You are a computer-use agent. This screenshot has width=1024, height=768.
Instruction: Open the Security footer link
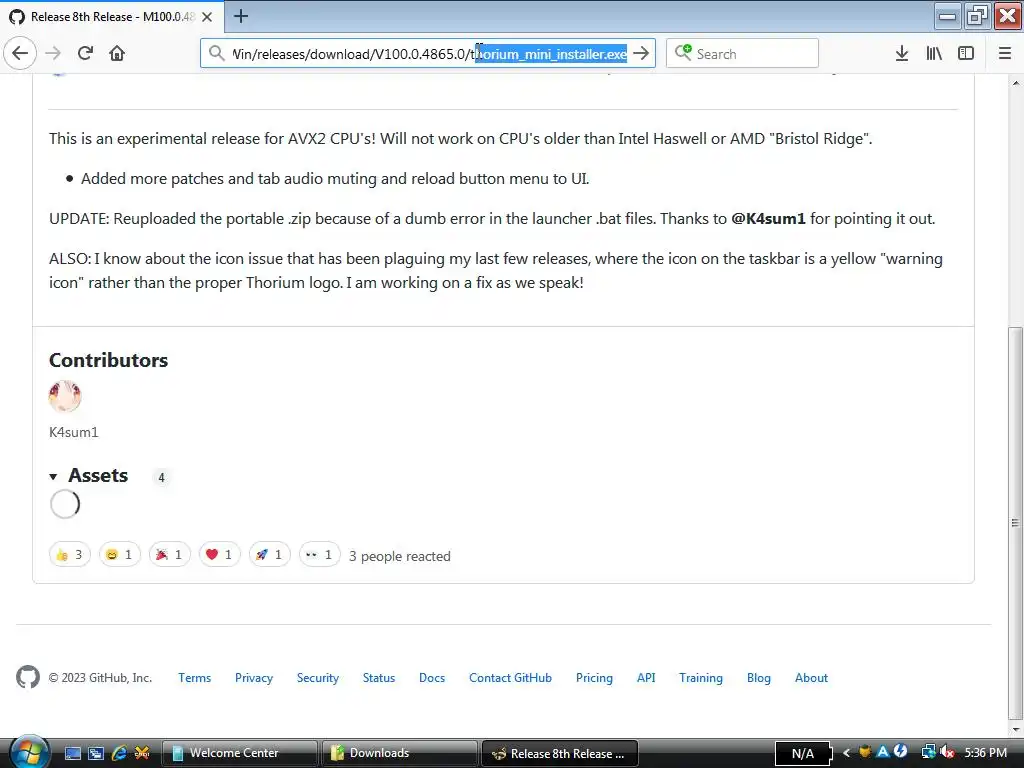click(318, 678)
